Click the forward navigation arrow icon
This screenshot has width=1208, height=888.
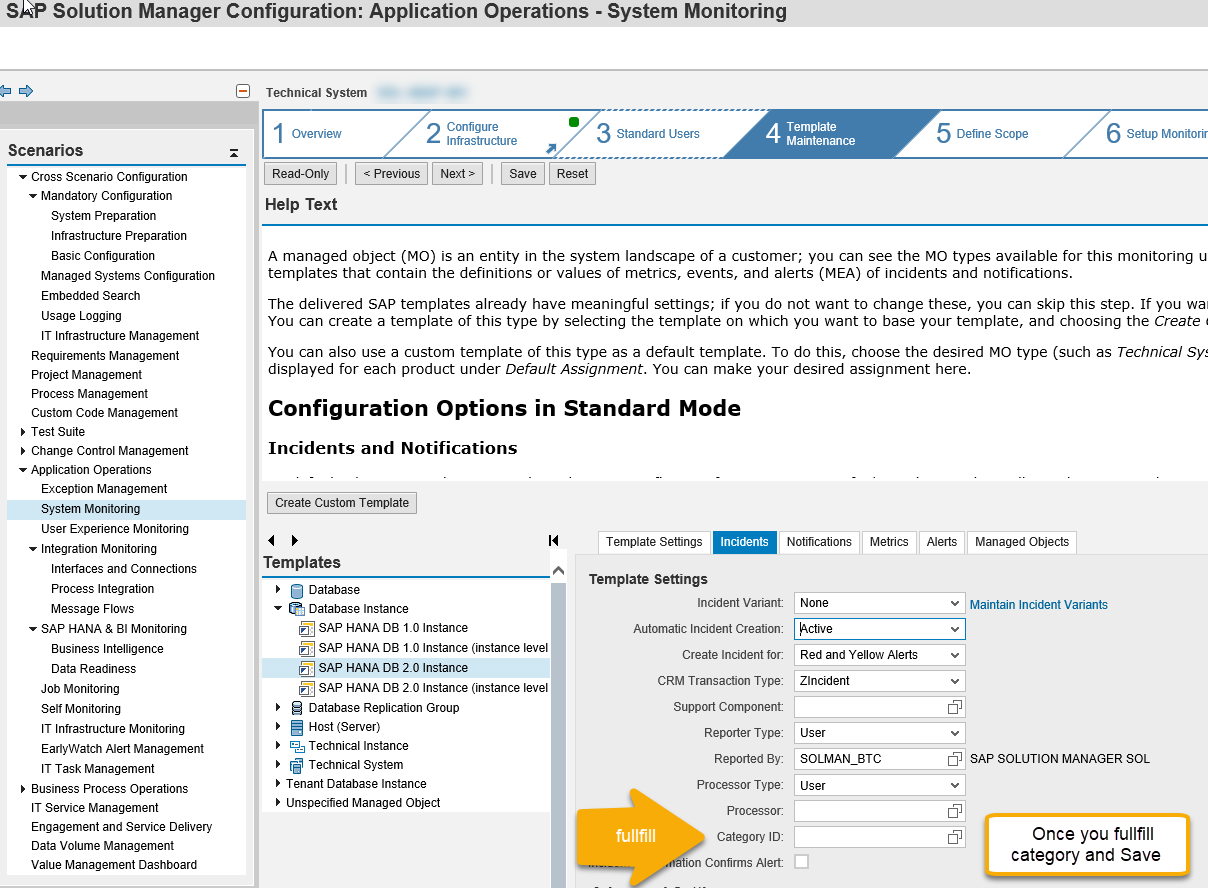point(26,91)
